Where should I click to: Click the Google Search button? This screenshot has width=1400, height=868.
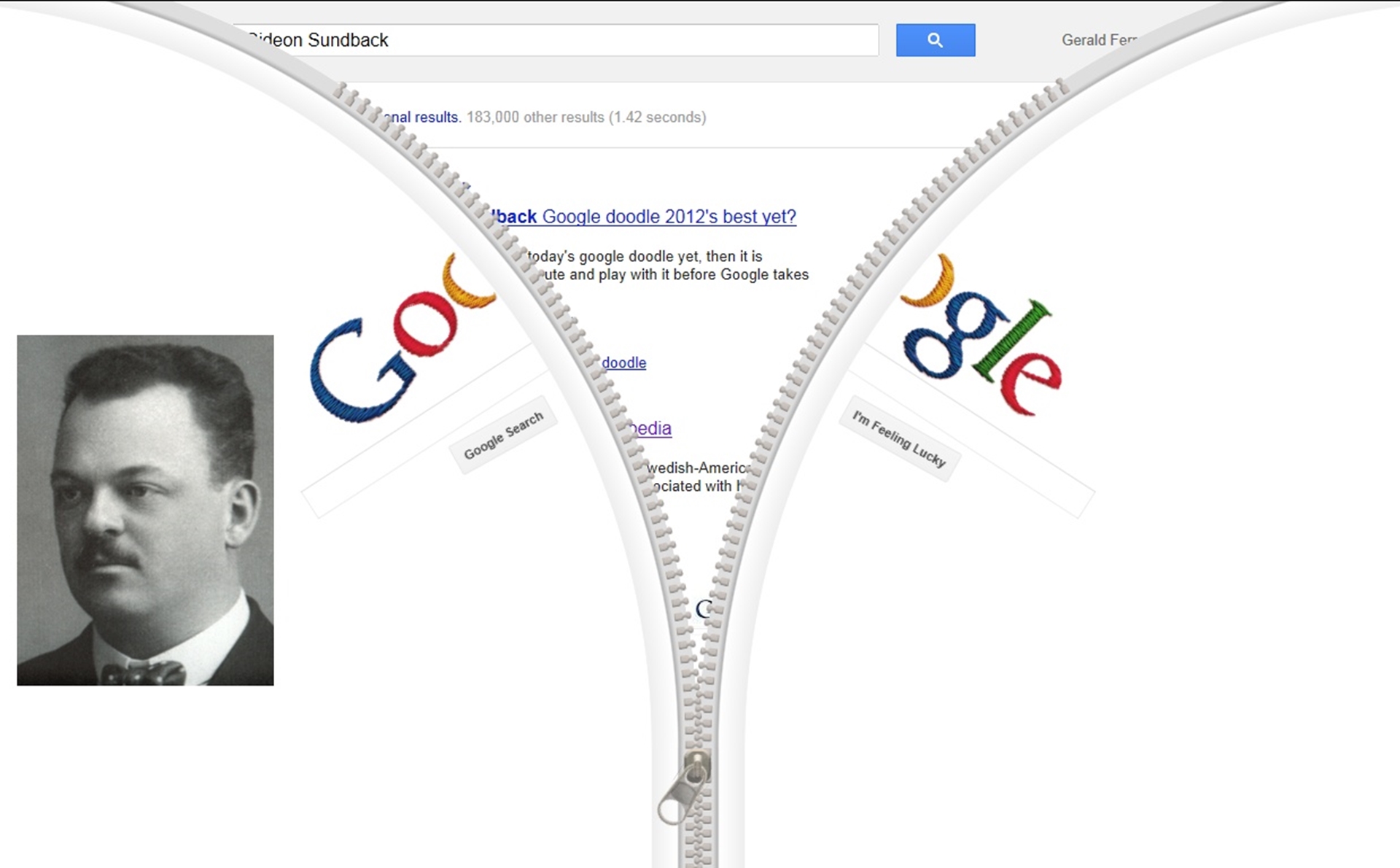(x=503, y=435)
